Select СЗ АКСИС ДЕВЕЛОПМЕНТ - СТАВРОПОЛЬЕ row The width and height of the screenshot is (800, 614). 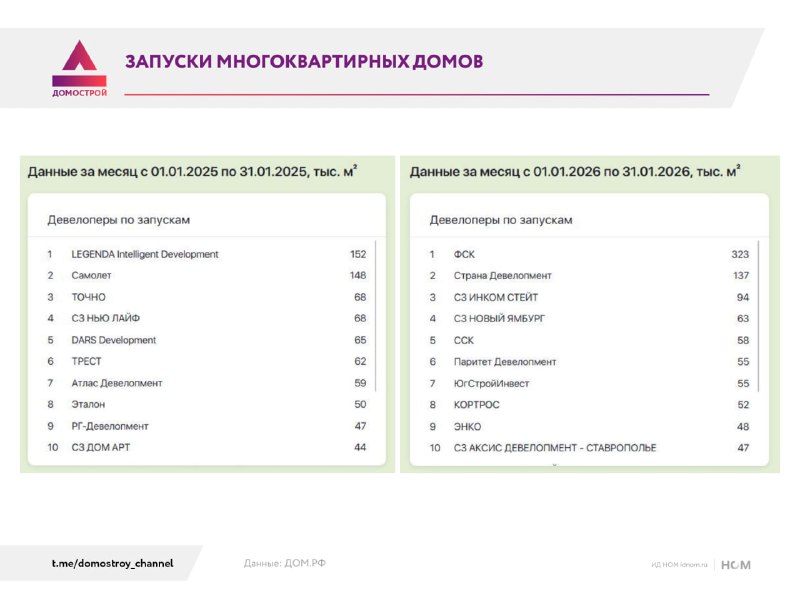589,448
